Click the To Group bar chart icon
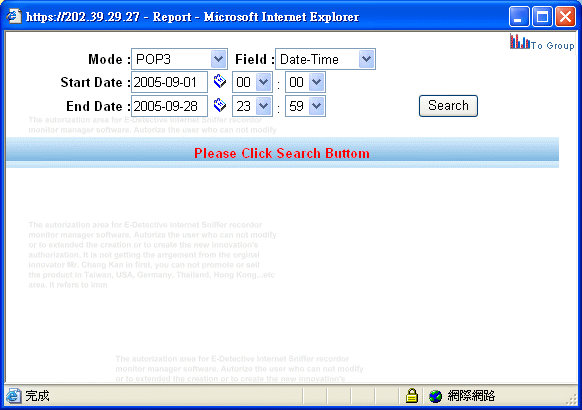582x410 pixels. (x=519, y=42)
